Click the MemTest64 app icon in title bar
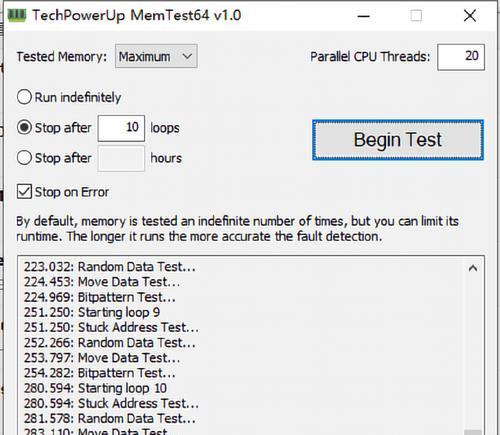 17,16
